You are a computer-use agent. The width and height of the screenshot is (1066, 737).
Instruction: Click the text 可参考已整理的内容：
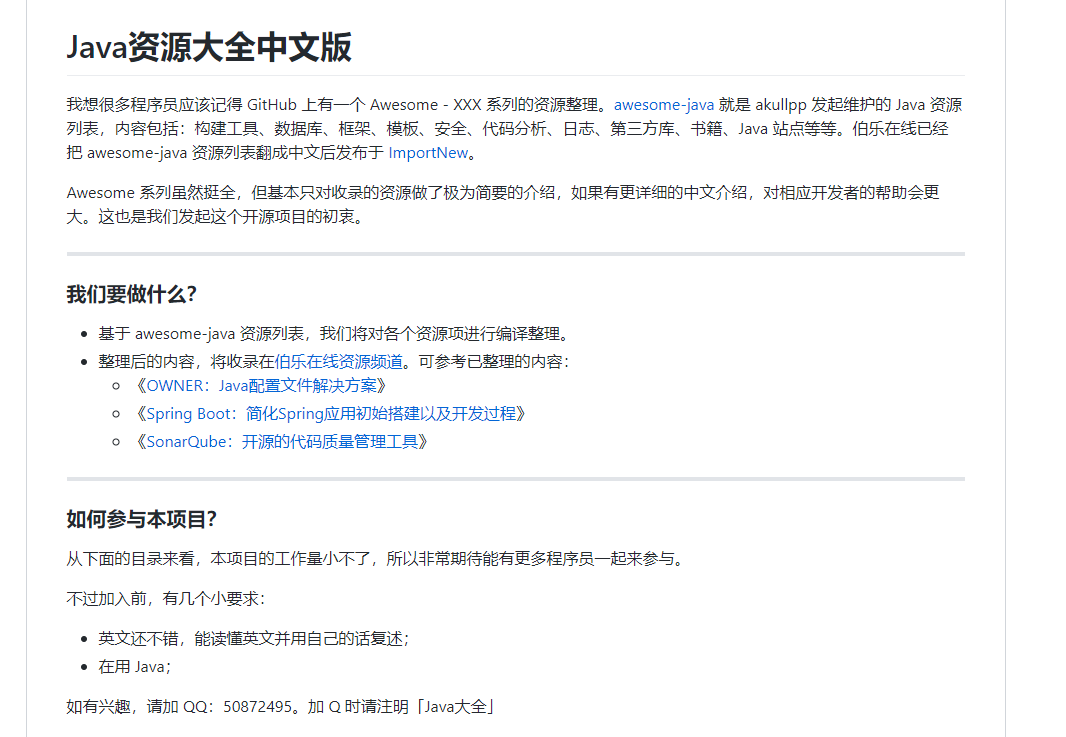[x=494, y=362]
